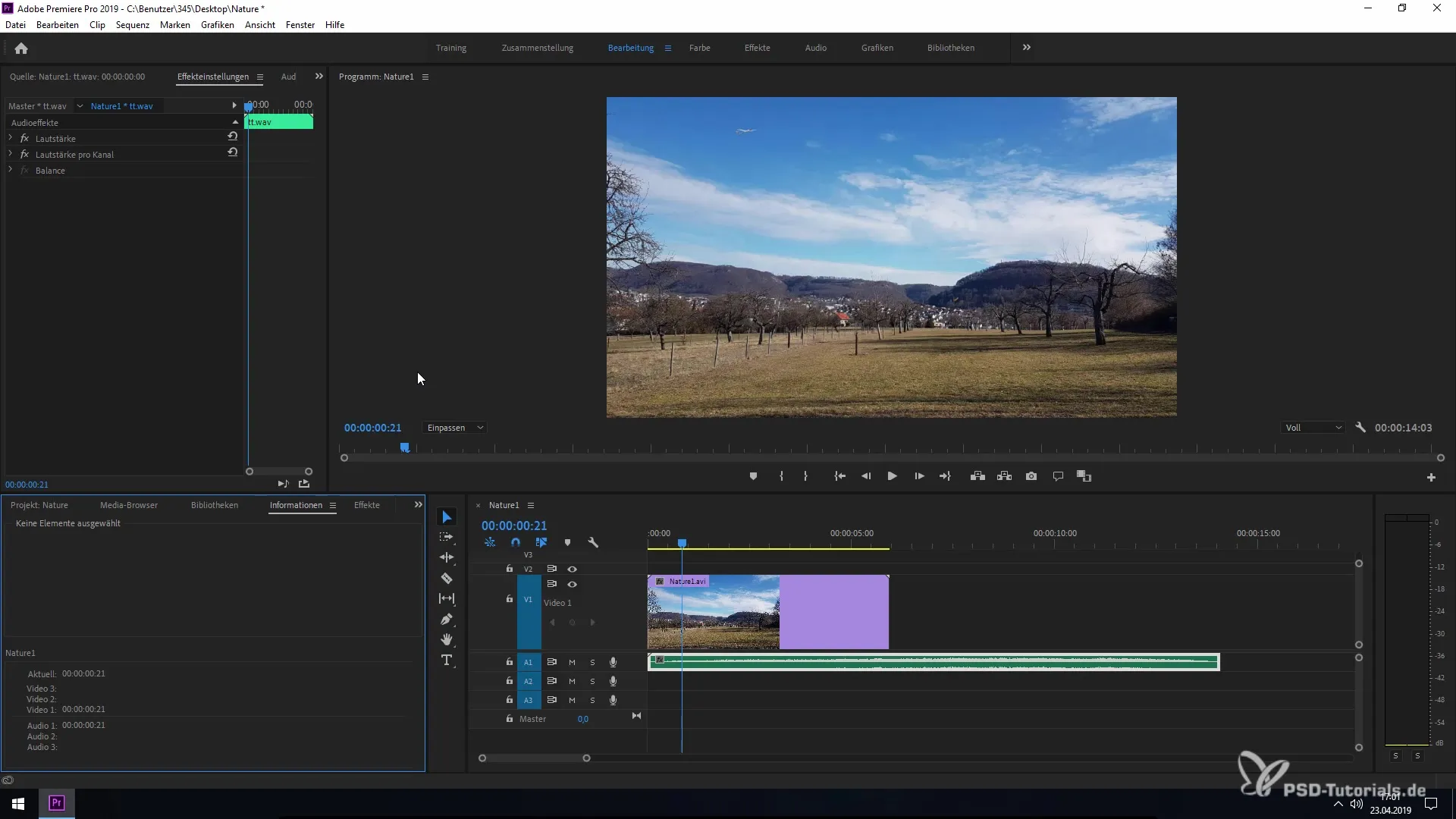Click the Add Marker button in program monitor
This screenshot has height=819, width=1456.
coord(753,476)
